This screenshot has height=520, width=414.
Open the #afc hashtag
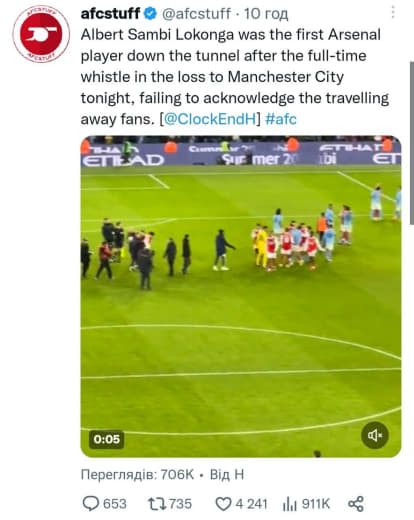pyautogui.click(x=281, y=119)
